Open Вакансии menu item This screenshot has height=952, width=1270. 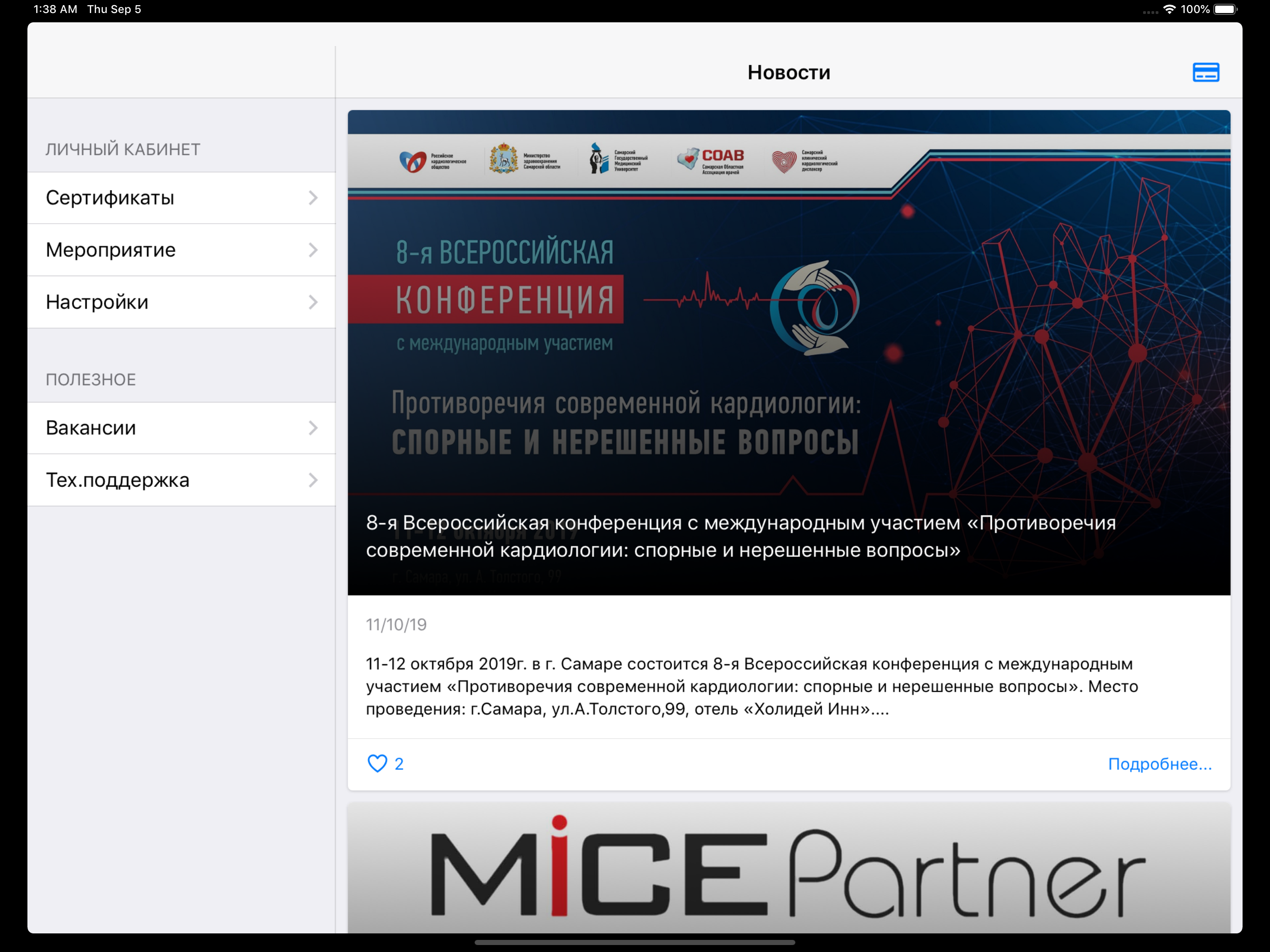181,428
